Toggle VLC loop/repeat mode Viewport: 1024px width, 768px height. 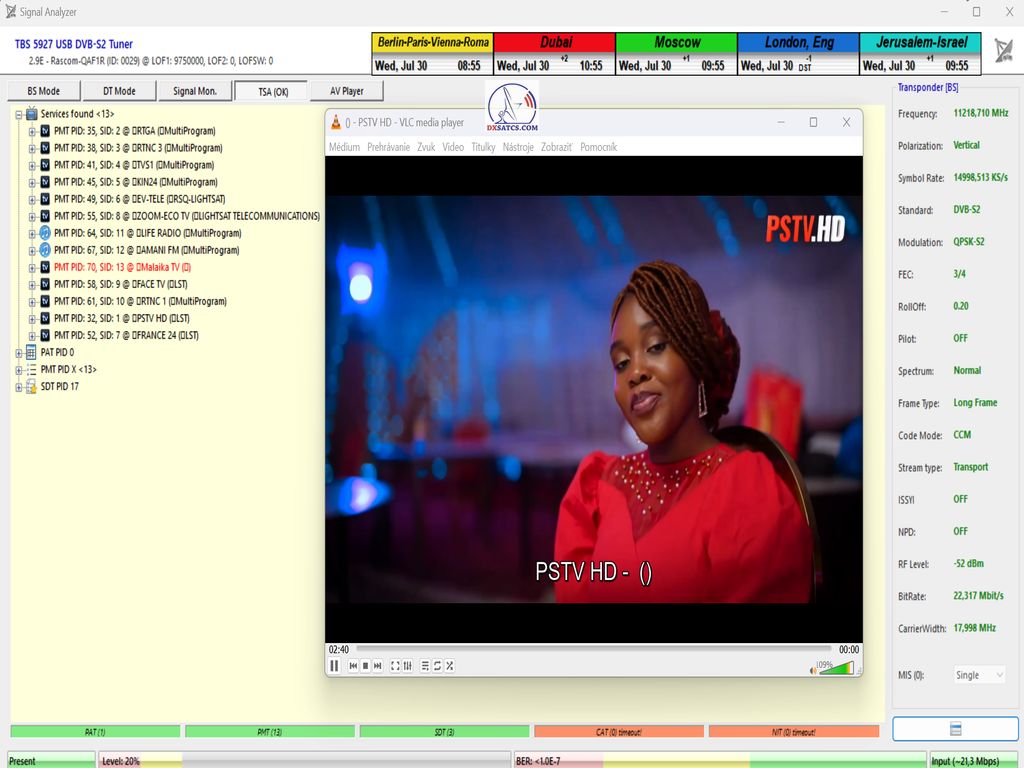coord(437,666)
